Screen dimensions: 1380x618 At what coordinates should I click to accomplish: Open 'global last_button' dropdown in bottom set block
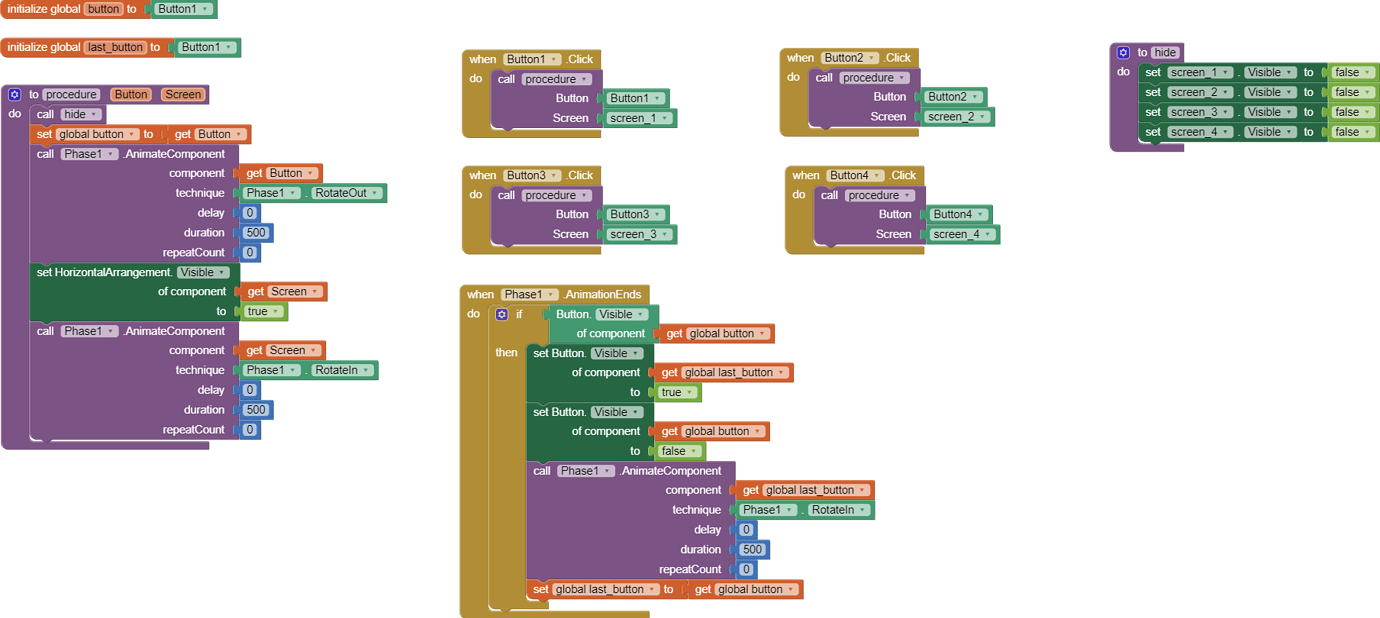click(606, 589)
